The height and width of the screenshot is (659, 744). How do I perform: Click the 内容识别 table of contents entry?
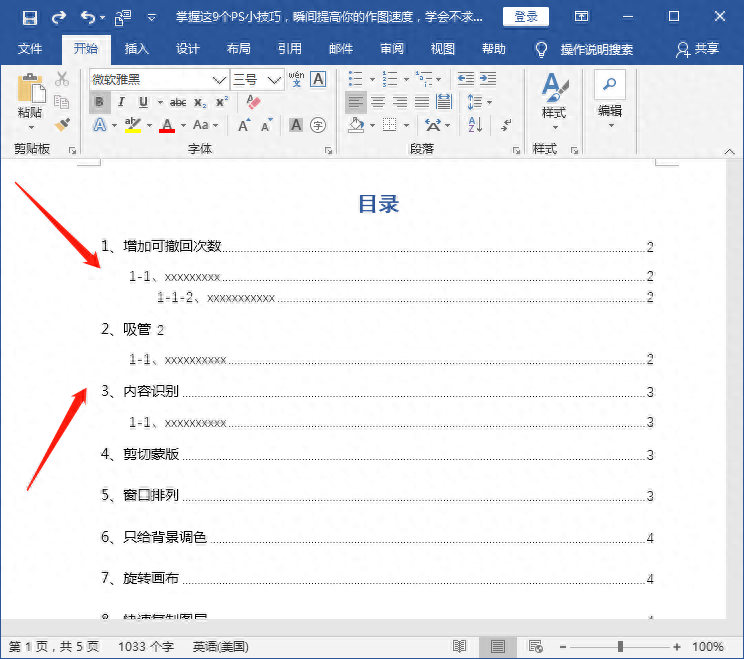point(151,392)
